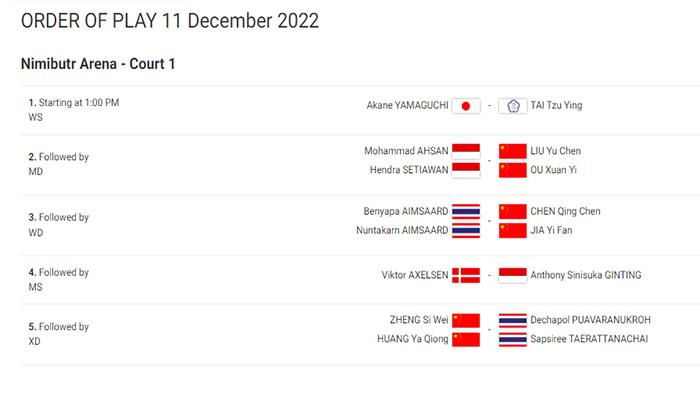Click Viktor AXELSEN player name

tap(413, 275)
